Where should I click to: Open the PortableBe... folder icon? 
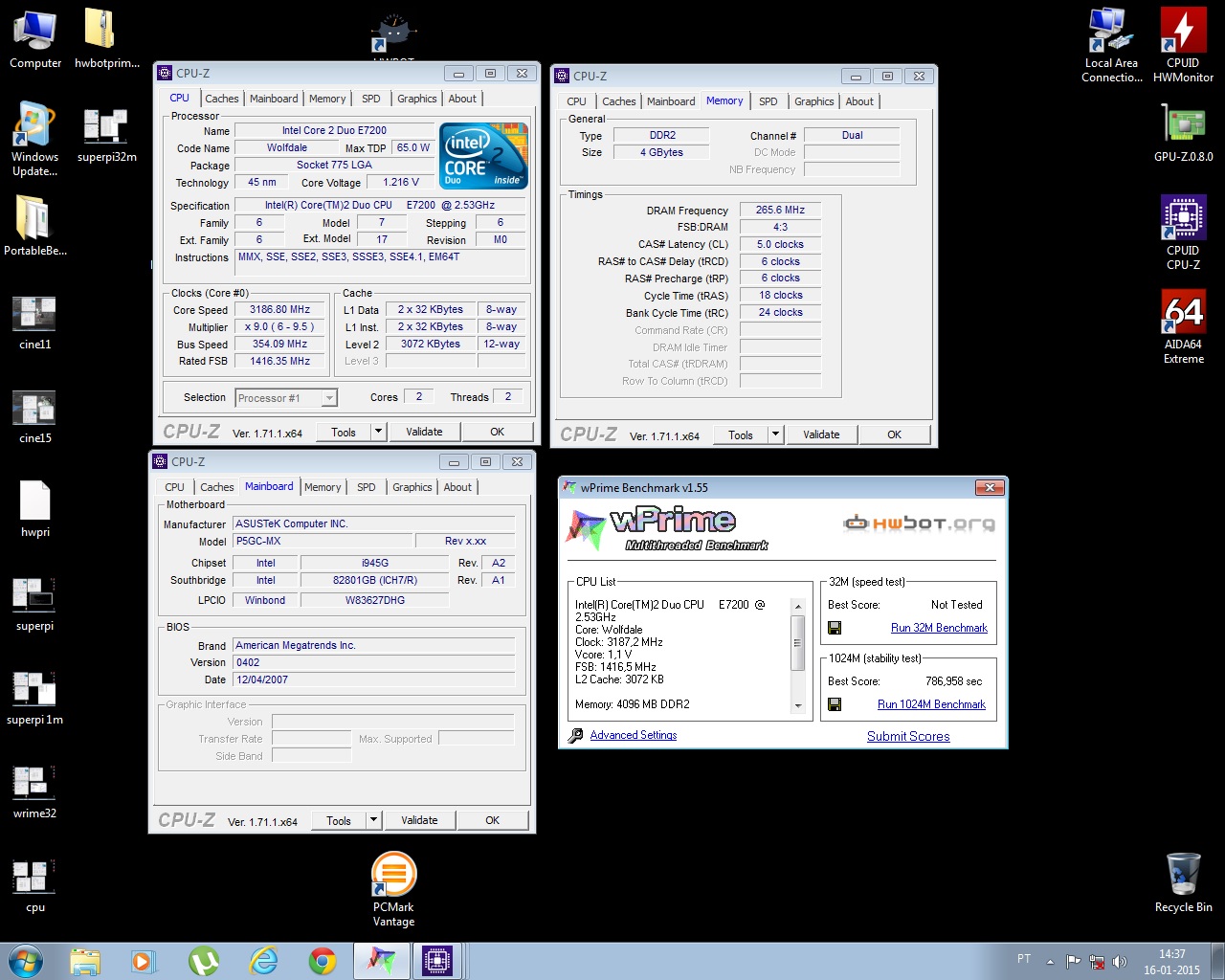[35, 227]
